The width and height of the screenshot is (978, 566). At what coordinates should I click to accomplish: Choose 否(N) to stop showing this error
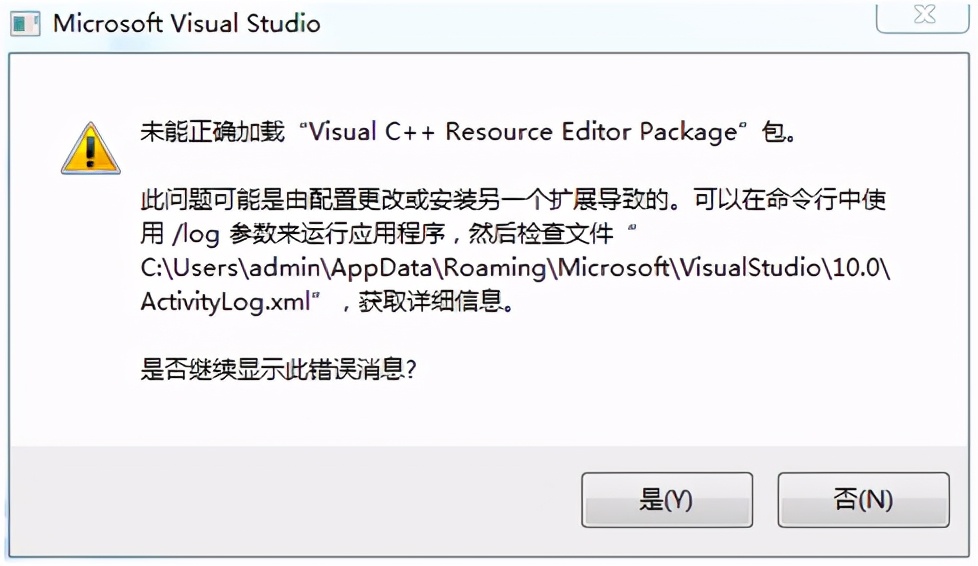point(863,500)
